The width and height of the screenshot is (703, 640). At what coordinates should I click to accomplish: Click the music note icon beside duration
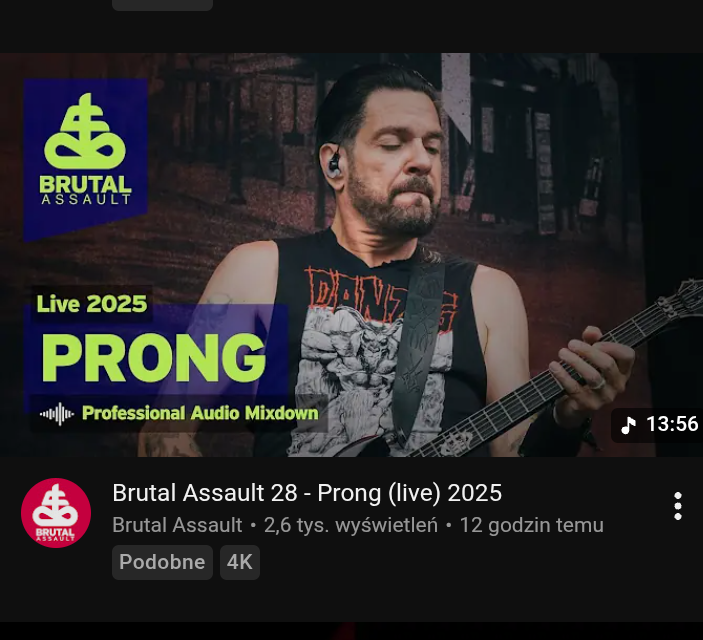[x=628, y=424]
